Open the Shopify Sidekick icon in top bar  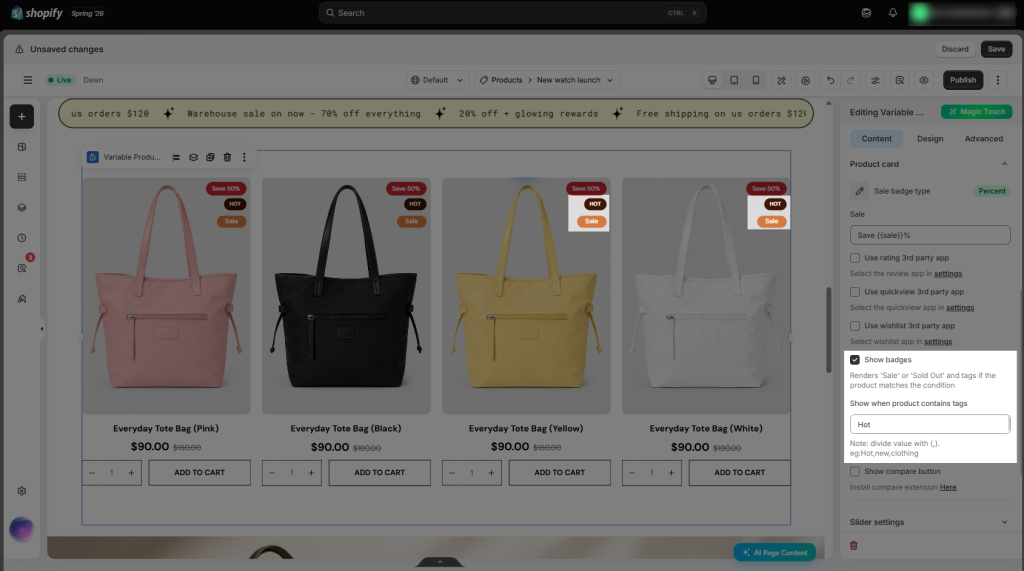tap(866, 12)
